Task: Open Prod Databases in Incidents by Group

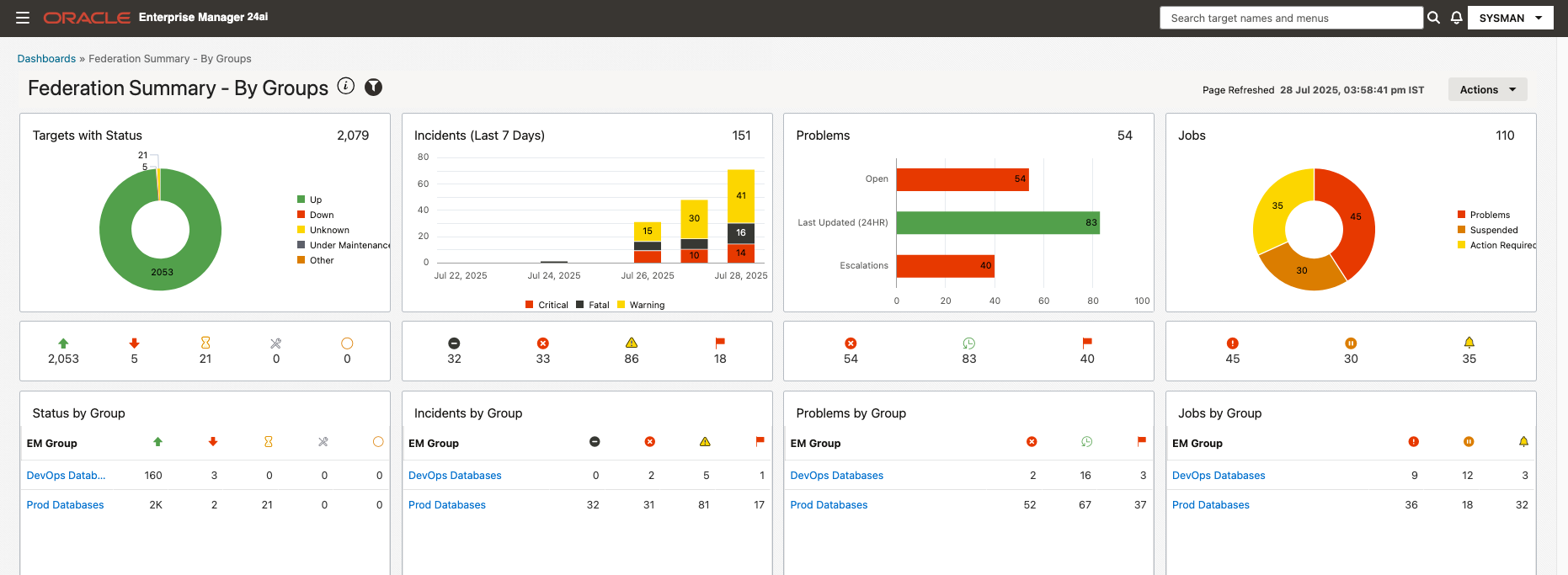Action: [x=447, y=505]
